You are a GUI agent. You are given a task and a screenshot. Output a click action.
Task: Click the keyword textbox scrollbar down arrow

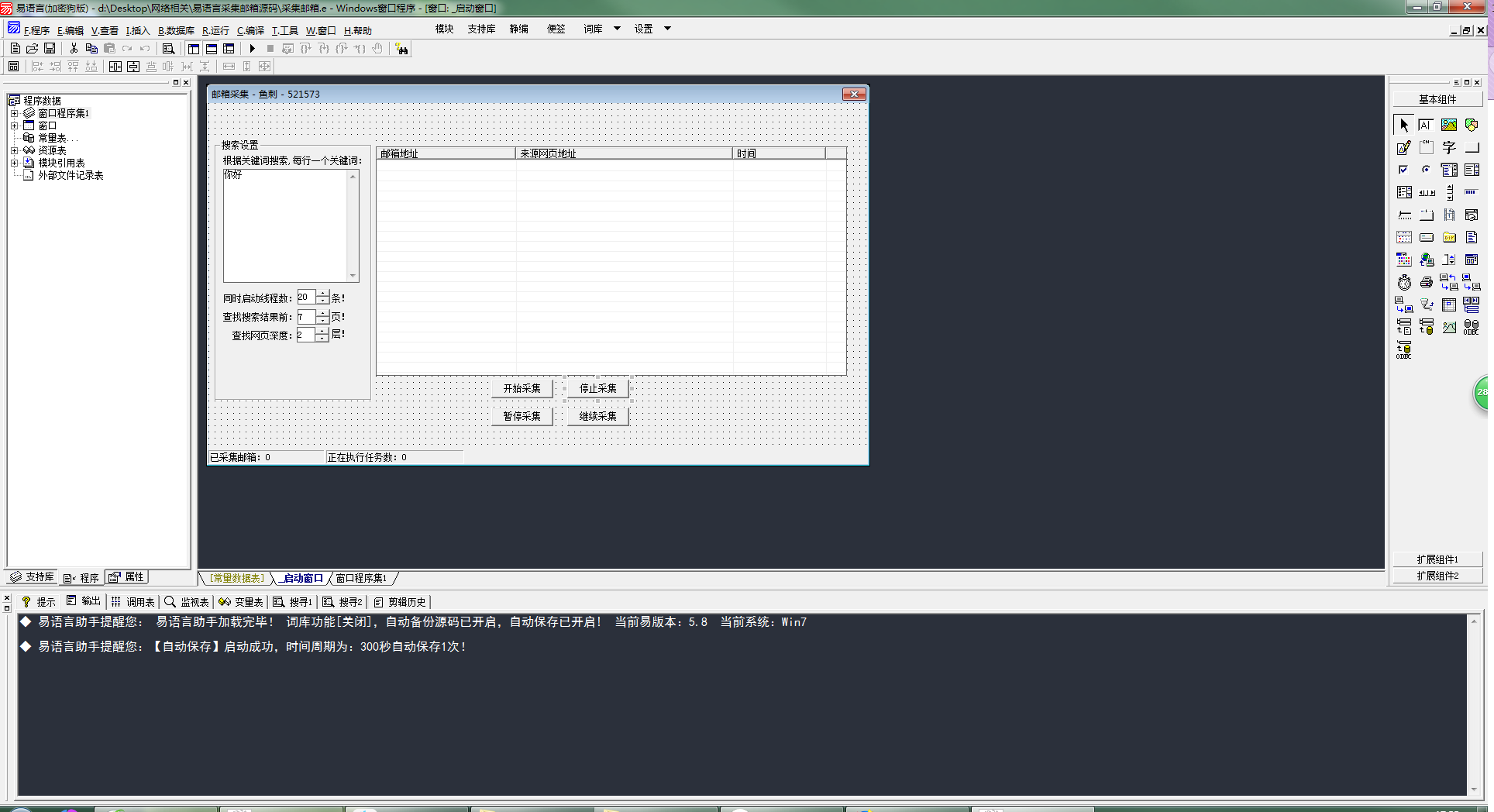tap(353, 276)
